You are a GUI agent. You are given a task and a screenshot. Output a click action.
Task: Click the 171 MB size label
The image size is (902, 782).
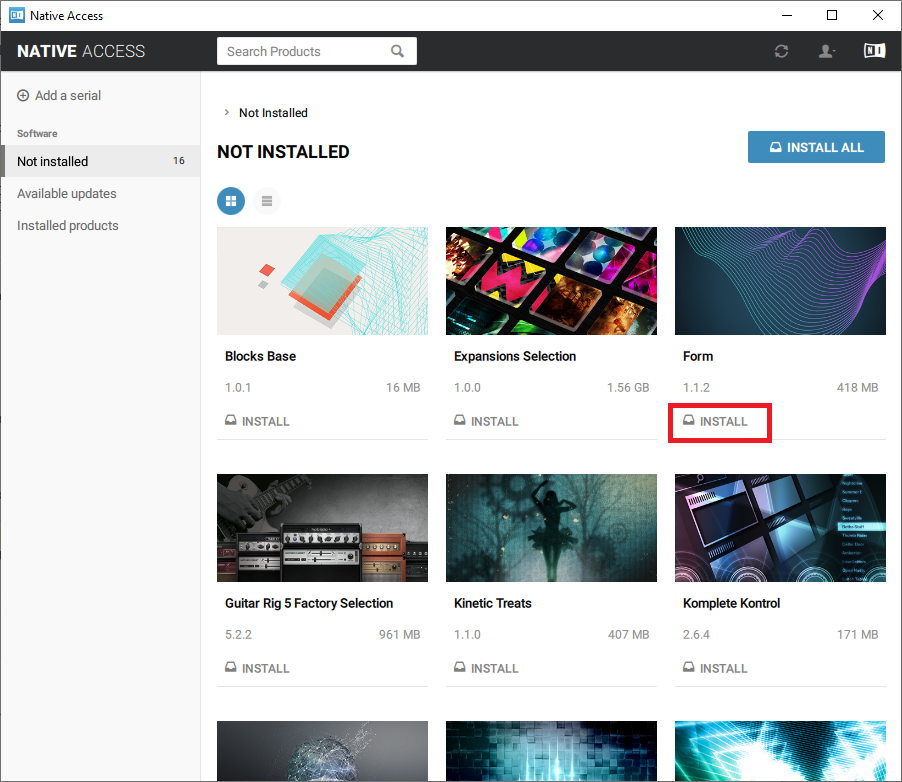[857, 635]
